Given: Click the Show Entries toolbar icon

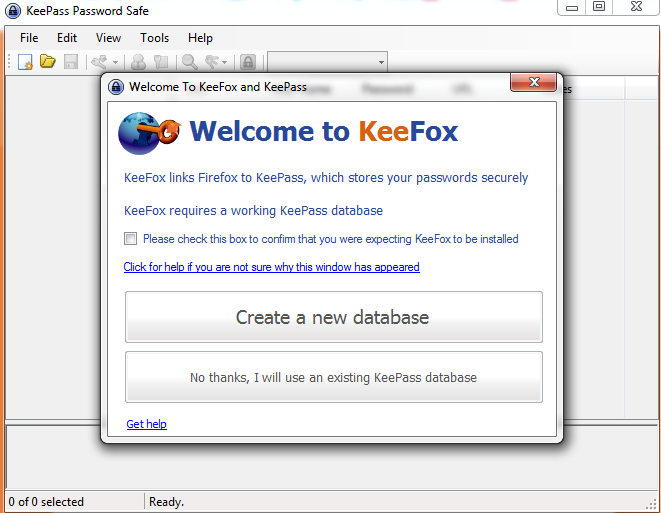Looking at the screenshot, I should click(212, 62).
